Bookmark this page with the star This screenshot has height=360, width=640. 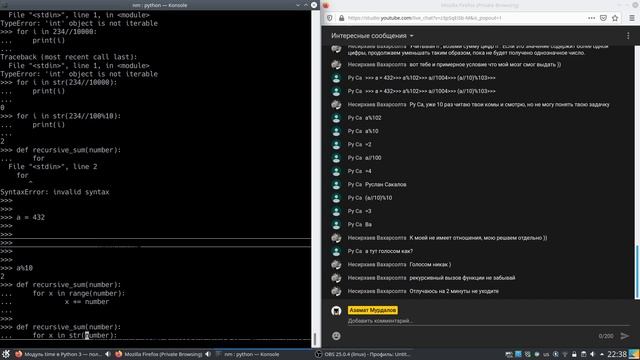click(615, 18)
